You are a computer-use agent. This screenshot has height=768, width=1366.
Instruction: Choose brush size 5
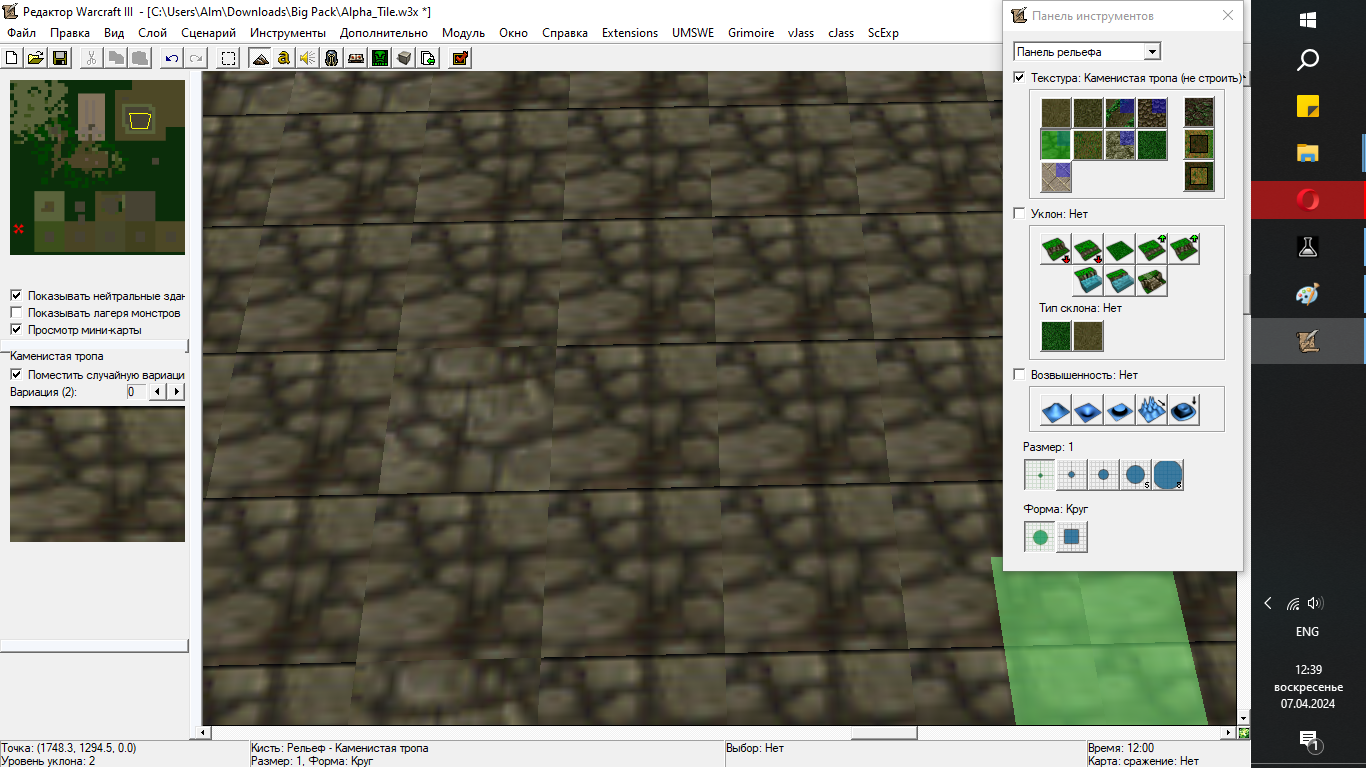click(x=1136, y=475)
